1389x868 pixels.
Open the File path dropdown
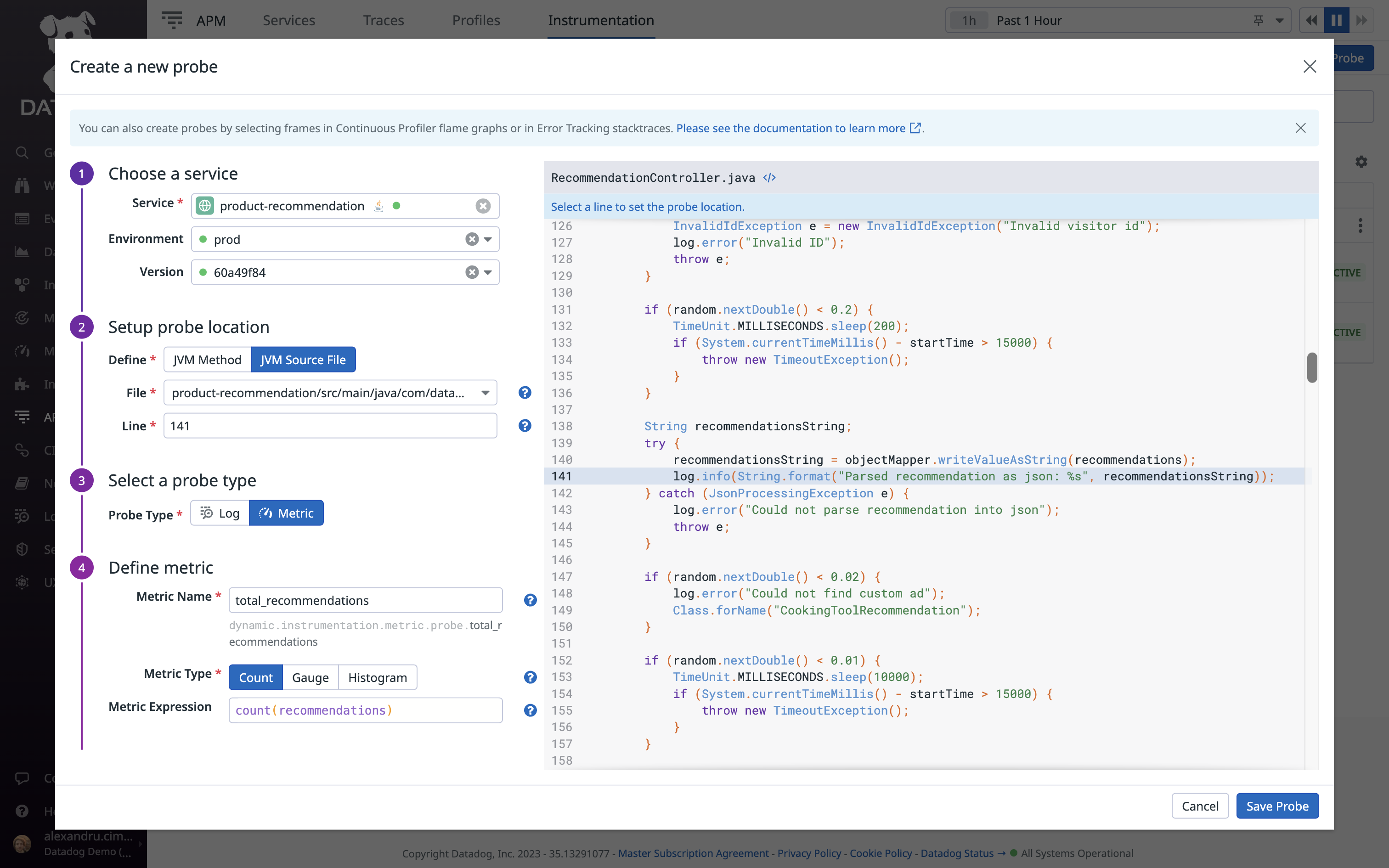[x=485, y=393]
